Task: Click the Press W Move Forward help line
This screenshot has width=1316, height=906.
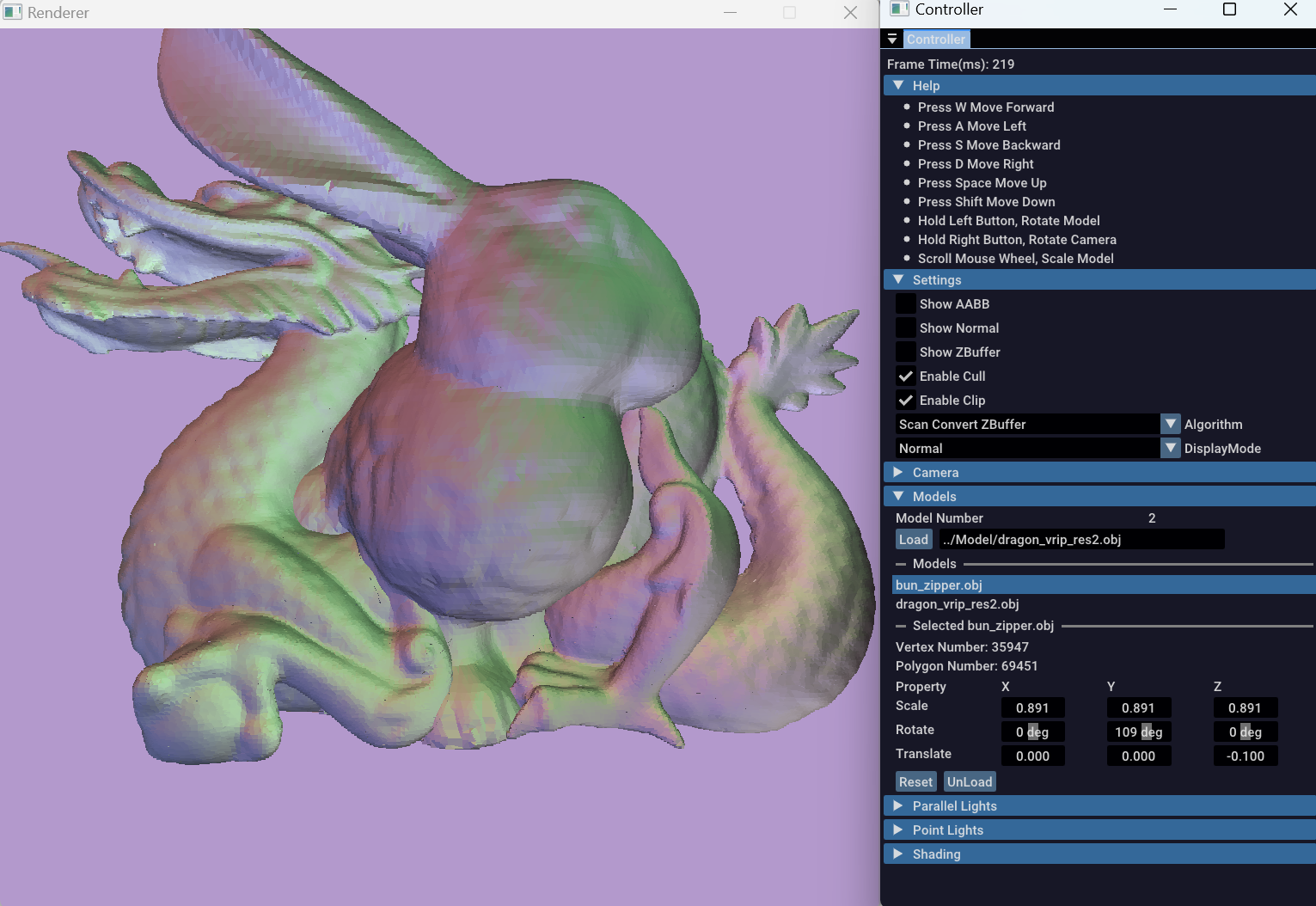Action: [986, 107]
